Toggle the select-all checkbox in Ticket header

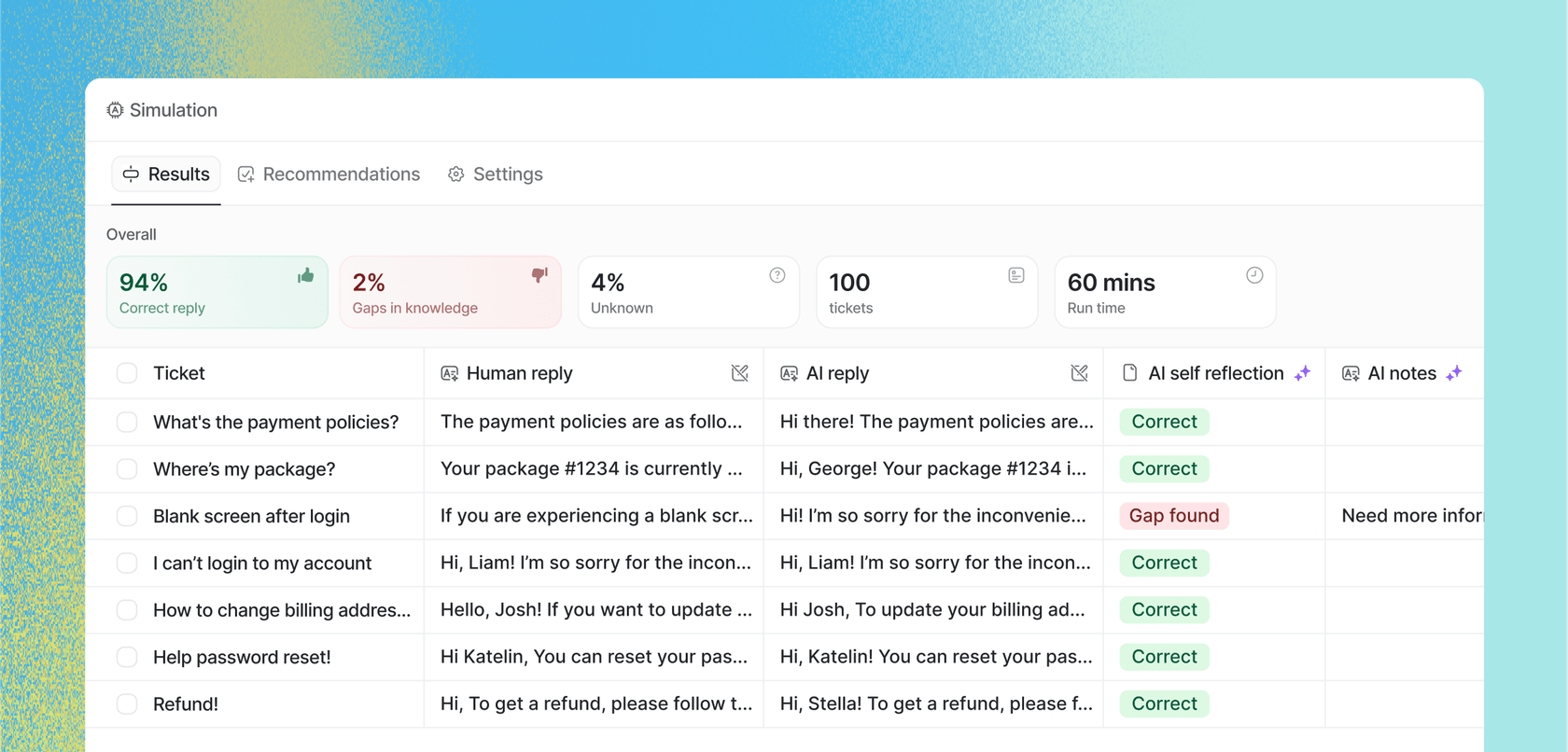127,373
